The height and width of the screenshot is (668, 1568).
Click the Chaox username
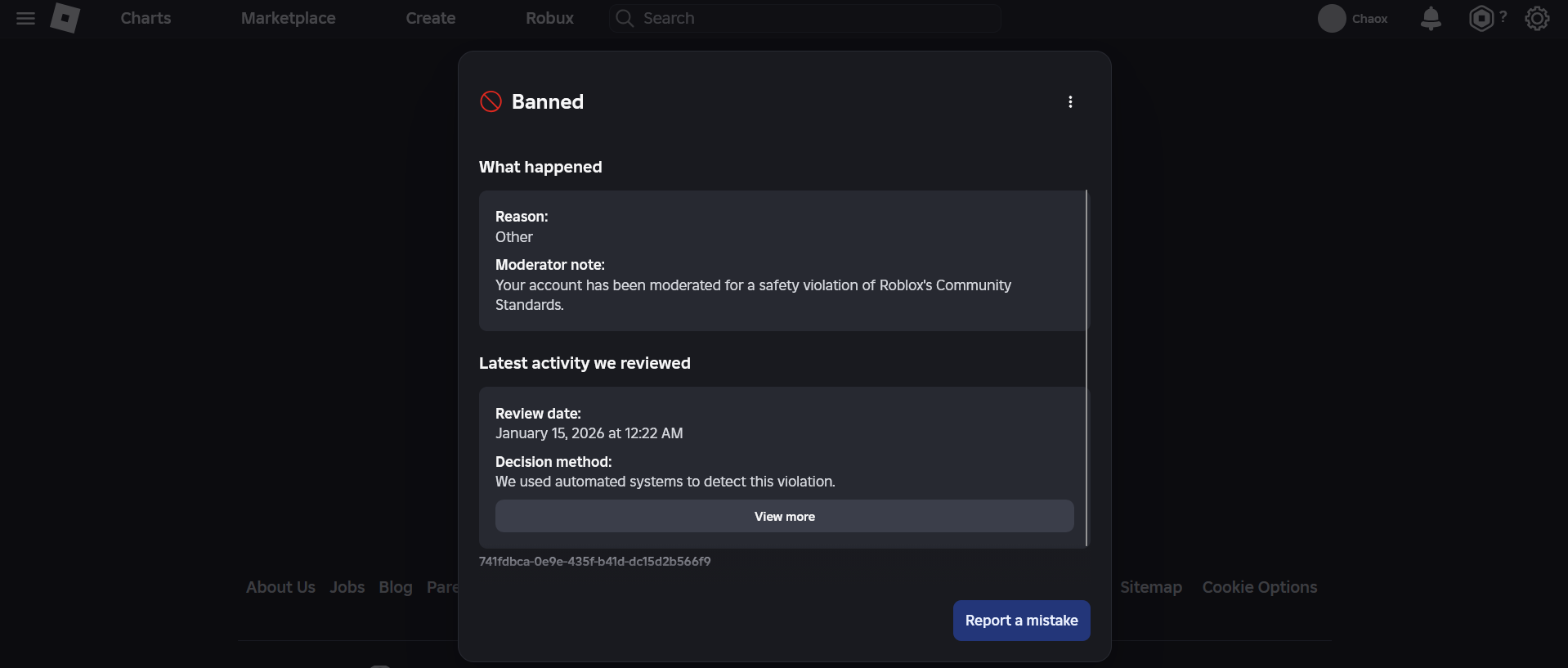click(1369, 19)
